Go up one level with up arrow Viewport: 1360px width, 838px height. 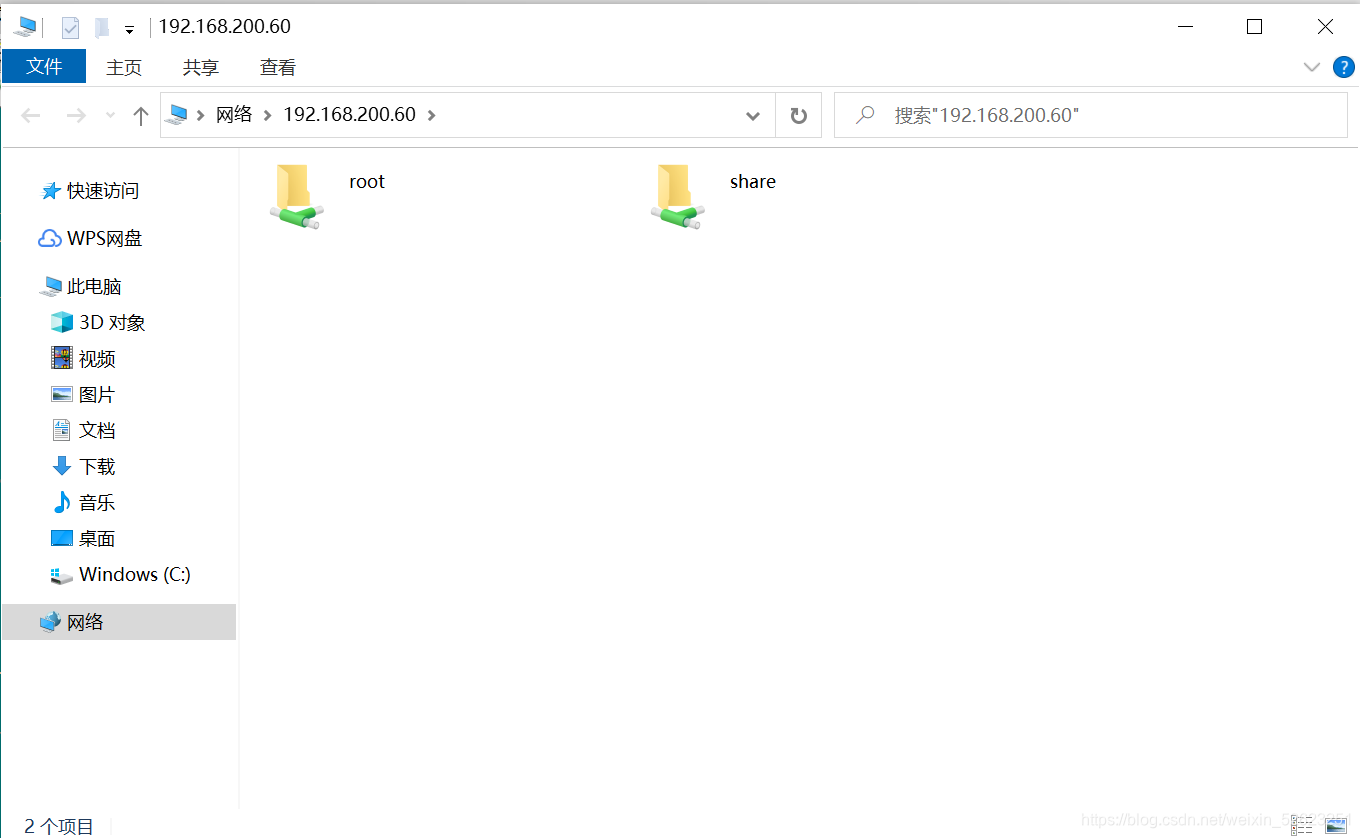coord(141,116)
